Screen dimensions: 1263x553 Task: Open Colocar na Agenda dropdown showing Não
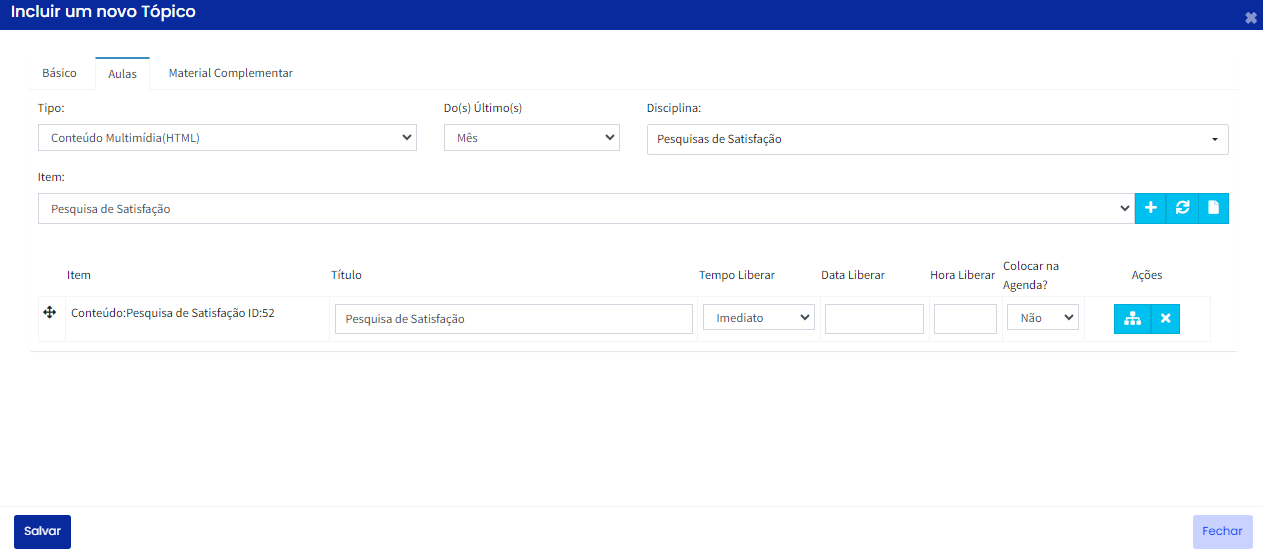pos(1043,317)
